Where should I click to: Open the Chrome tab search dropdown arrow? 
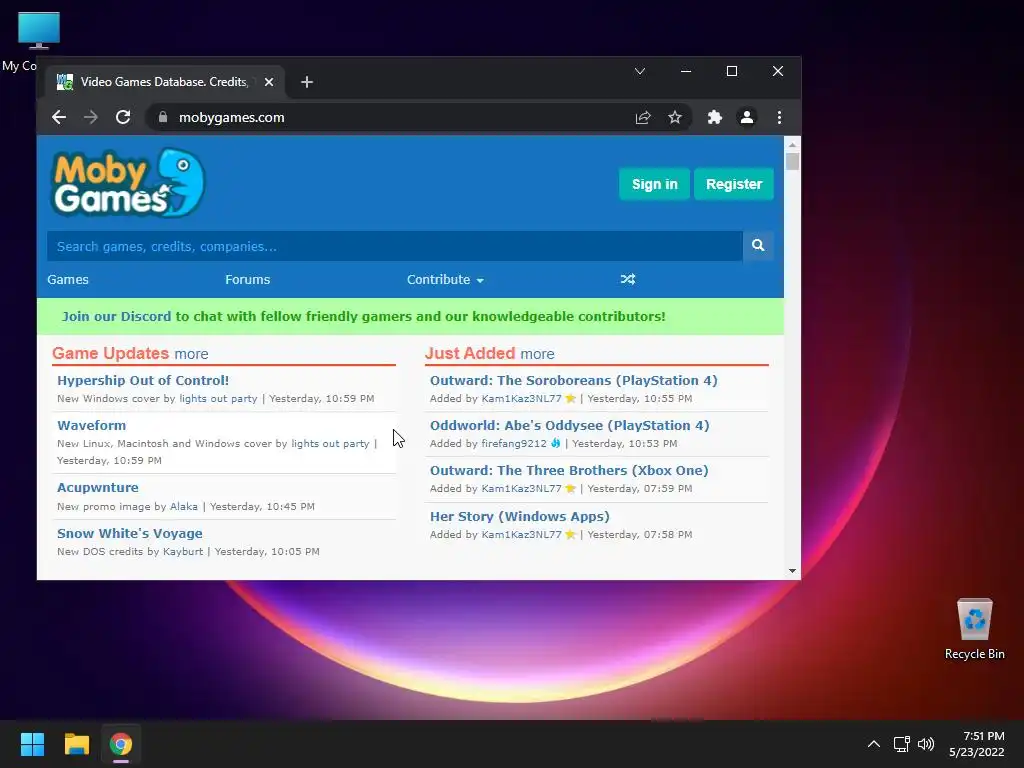tap(640, 71)
